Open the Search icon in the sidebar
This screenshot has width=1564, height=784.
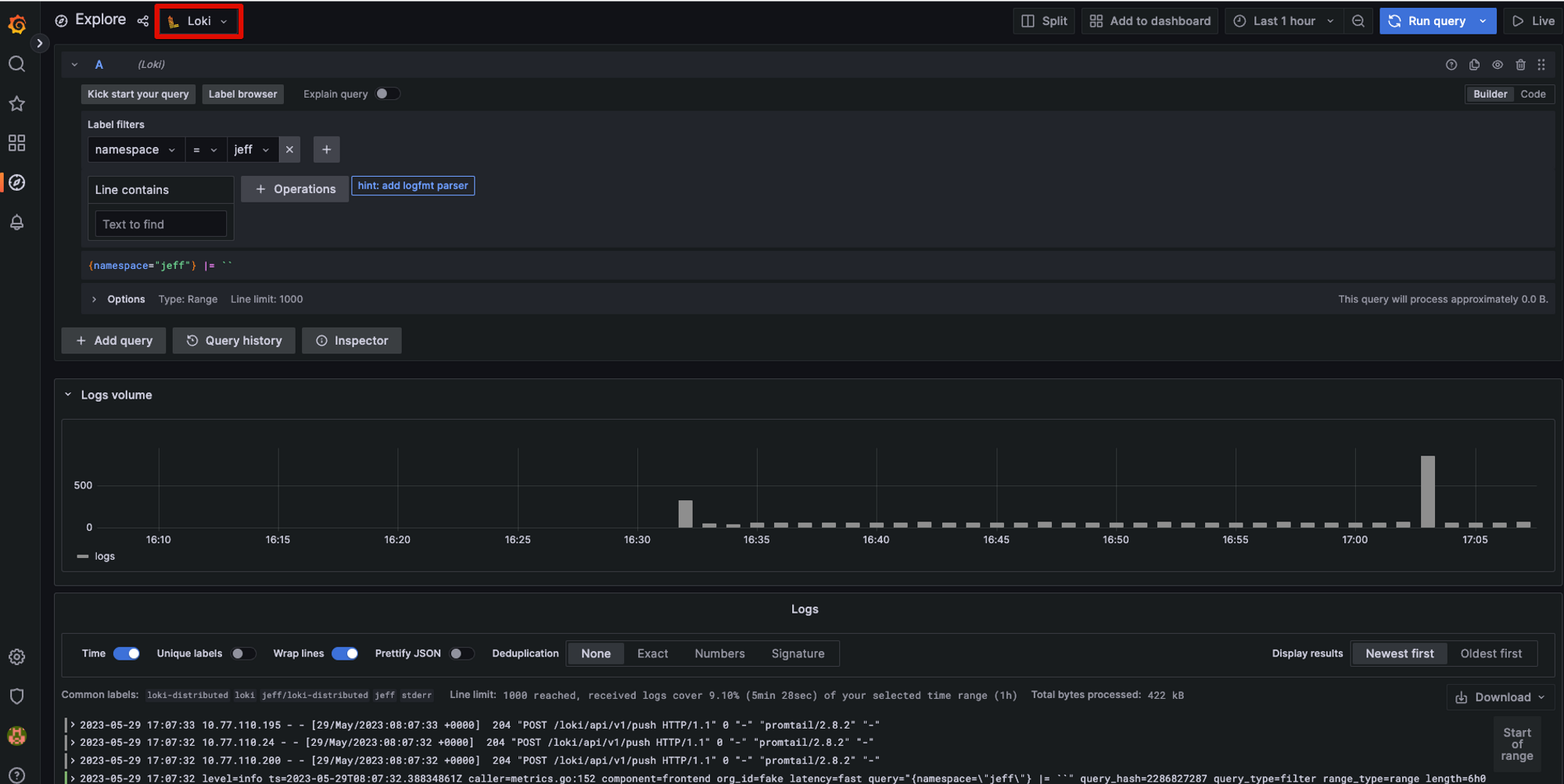(16, 64)
